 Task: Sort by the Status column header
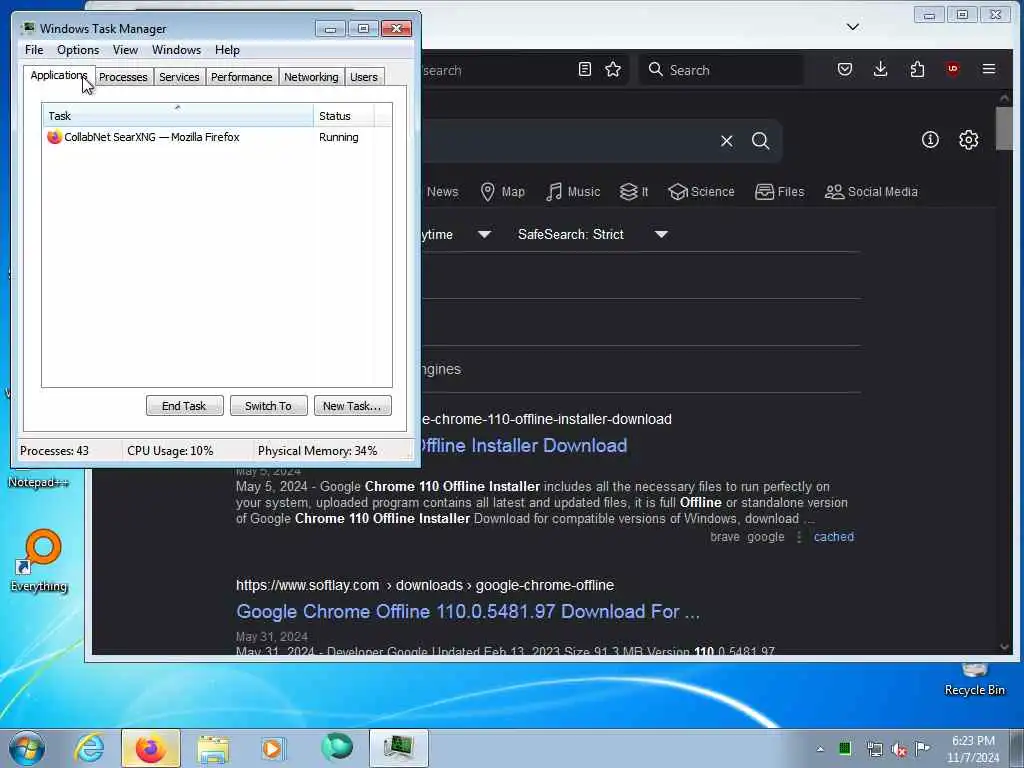point(344,116)
